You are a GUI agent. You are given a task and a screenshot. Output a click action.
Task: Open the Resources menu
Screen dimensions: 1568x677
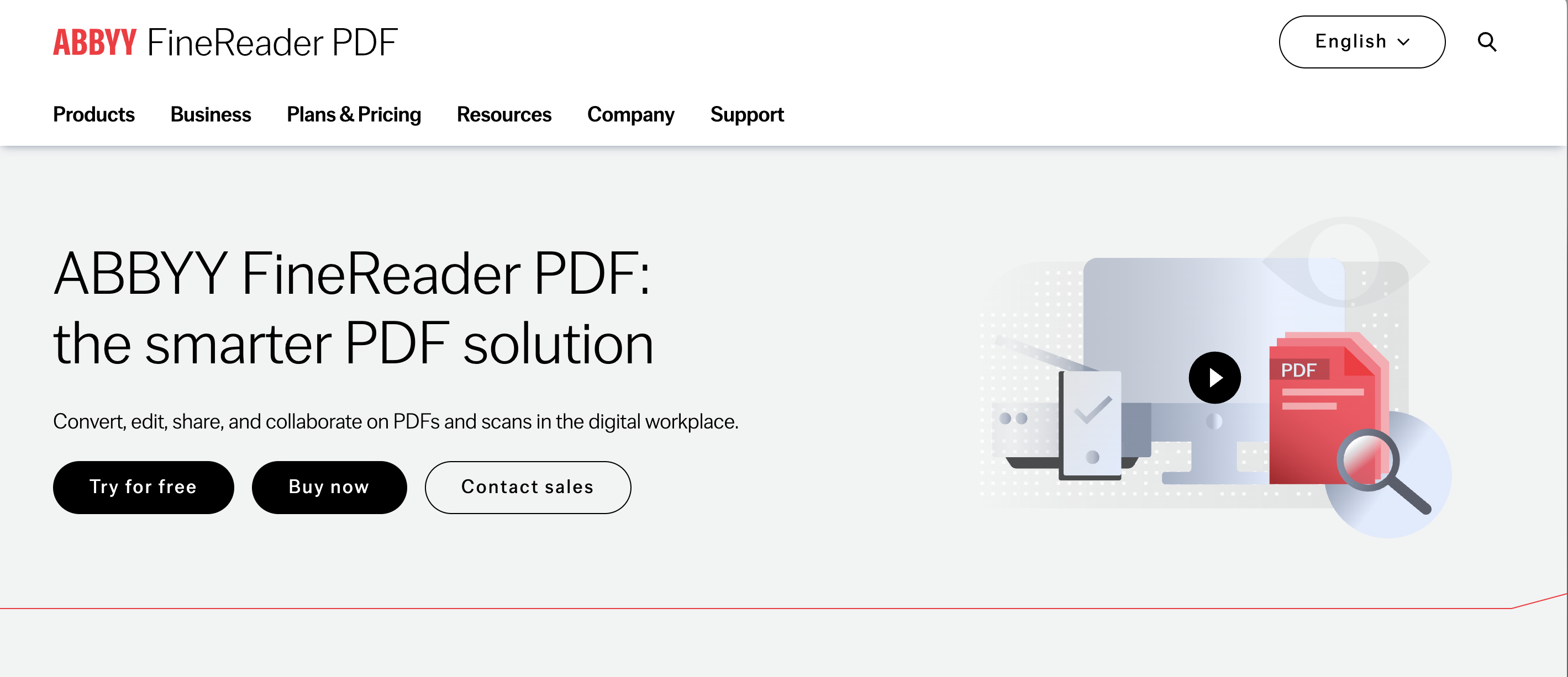pos(503,114)
